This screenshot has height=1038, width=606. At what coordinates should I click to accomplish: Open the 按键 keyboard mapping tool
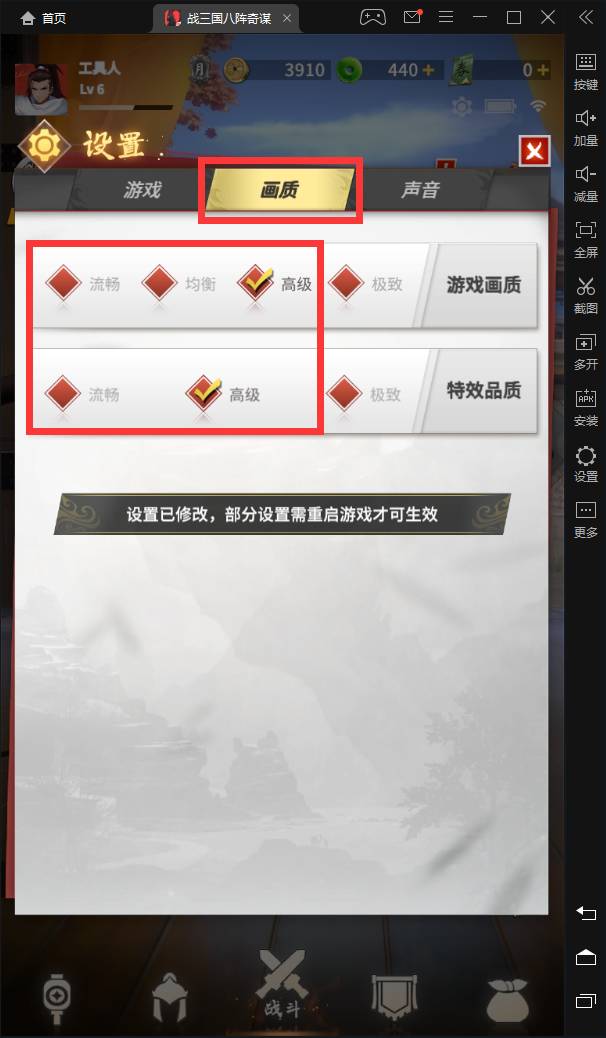tap(585, 71)
